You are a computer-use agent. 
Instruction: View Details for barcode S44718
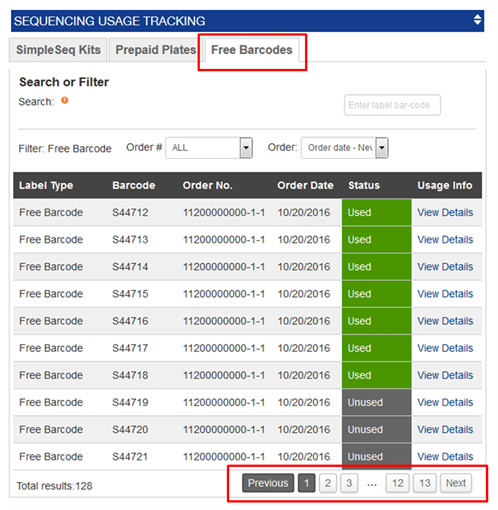click(x=445, y=375)
